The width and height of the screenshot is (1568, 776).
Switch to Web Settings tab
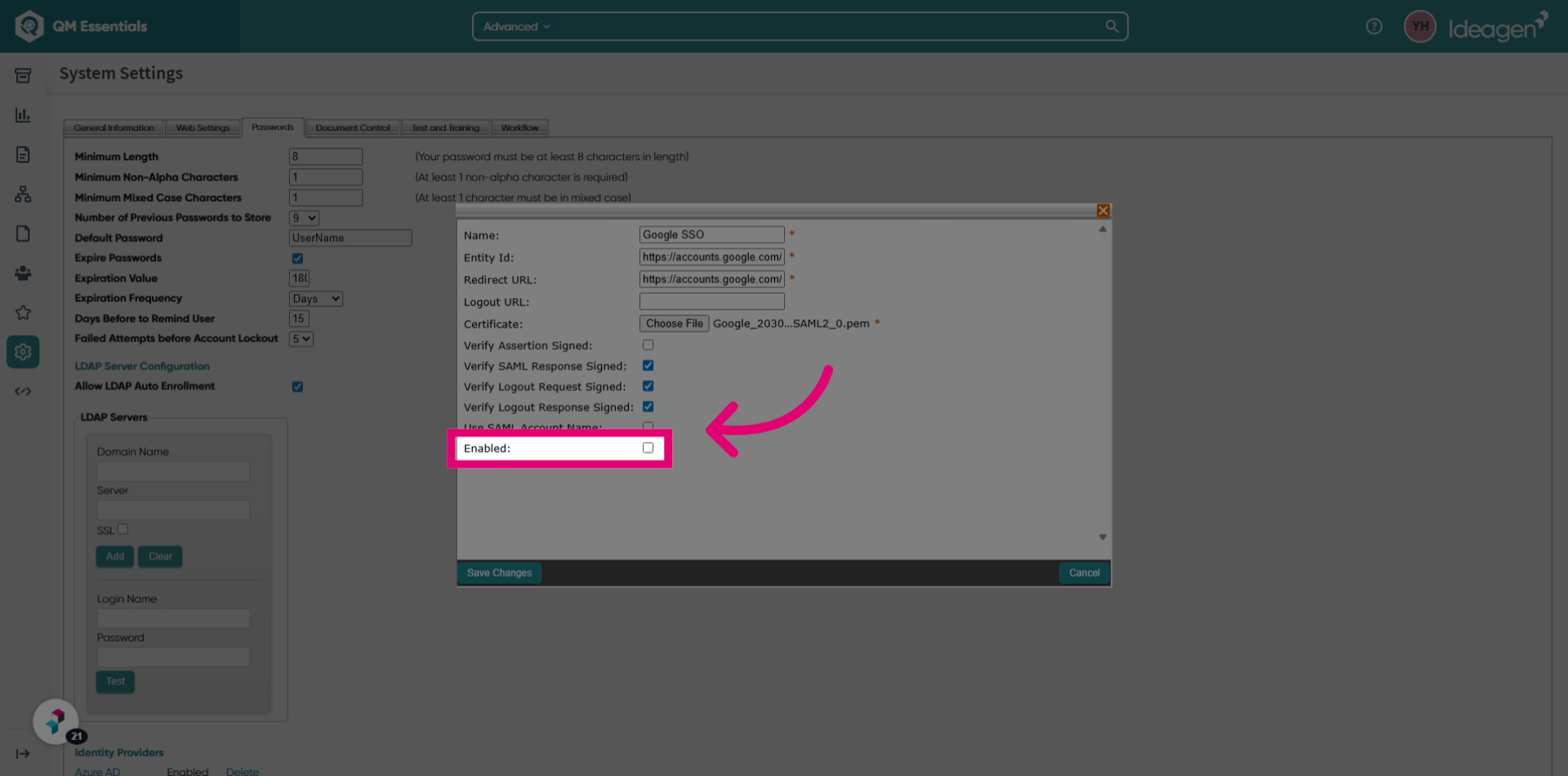point(203,127)
